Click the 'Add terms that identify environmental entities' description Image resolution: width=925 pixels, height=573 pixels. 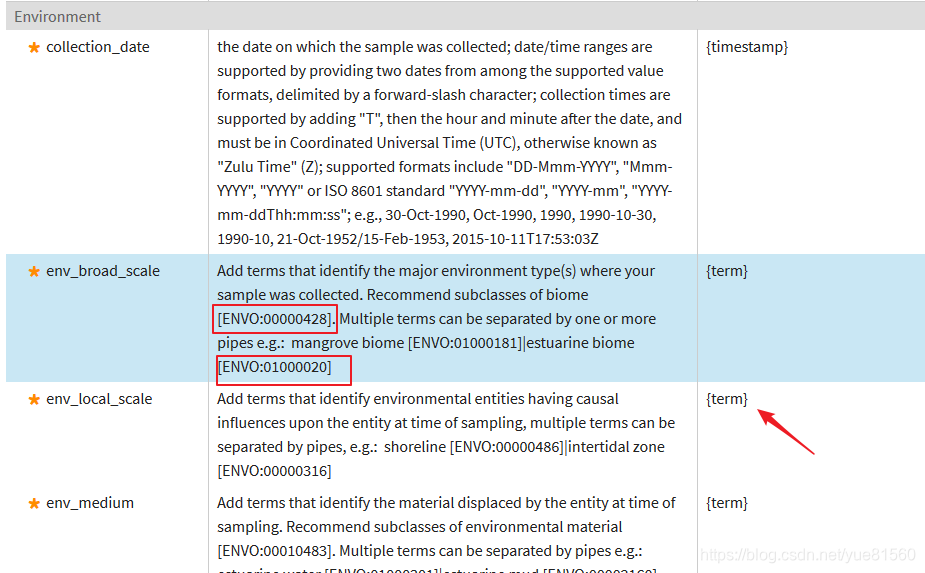point(447,435)
